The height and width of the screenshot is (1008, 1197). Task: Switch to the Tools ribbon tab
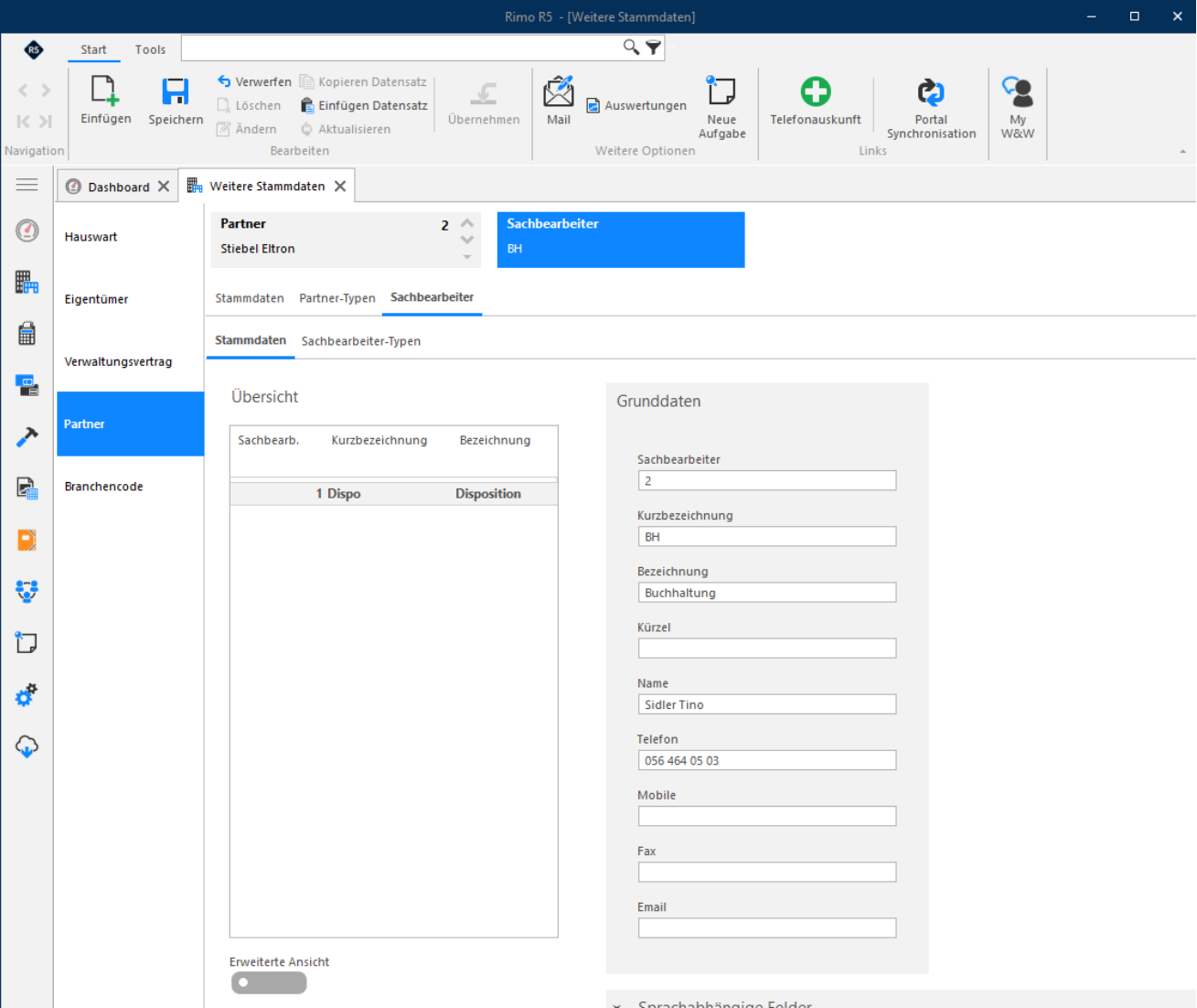click(150, 49)
